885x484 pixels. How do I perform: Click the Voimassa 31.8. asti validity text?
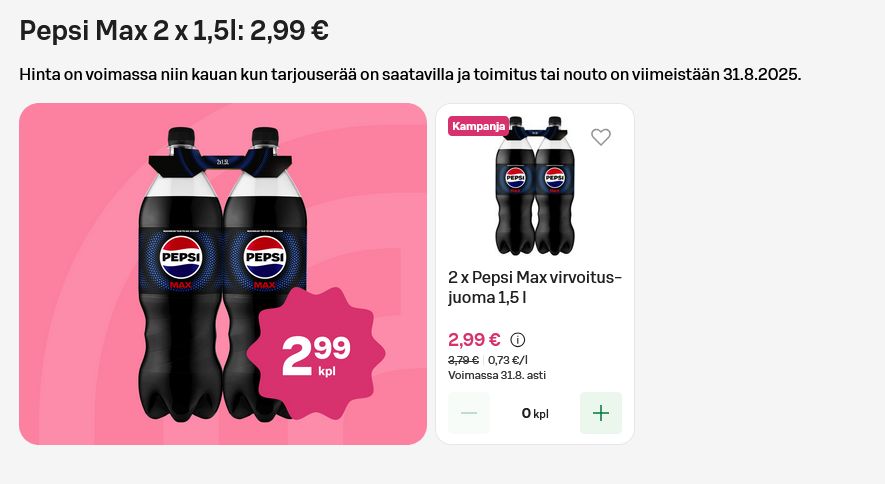(x=497, y=375)
